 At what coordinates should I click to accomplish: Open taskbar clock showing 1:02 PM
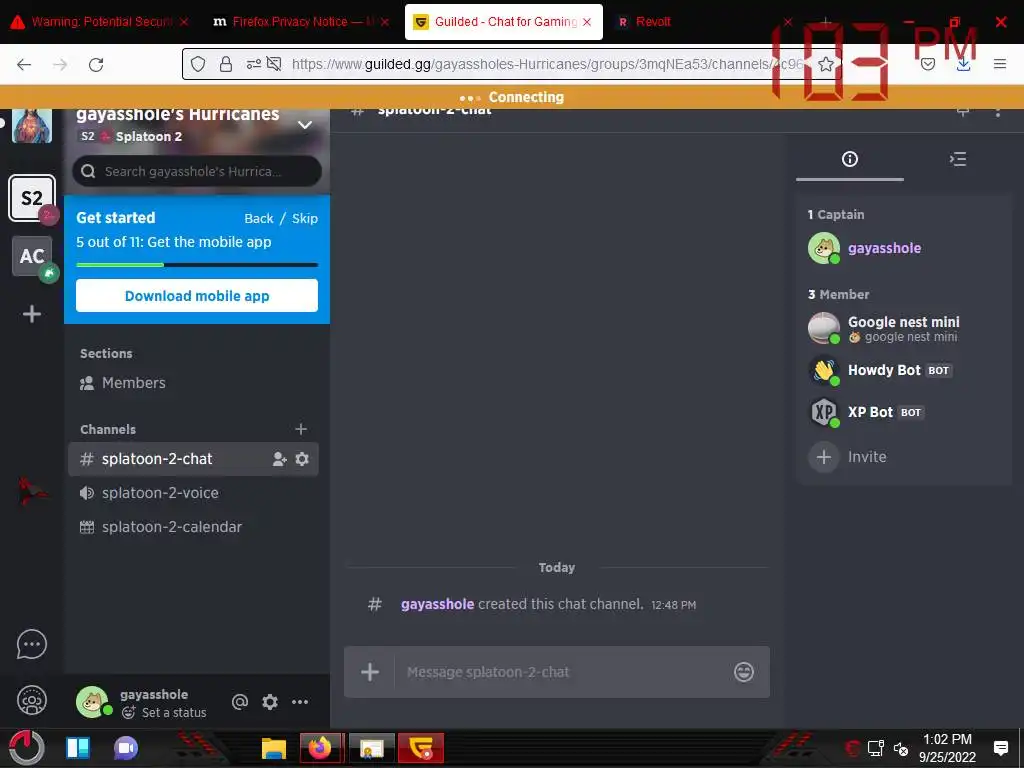[947, 748]
